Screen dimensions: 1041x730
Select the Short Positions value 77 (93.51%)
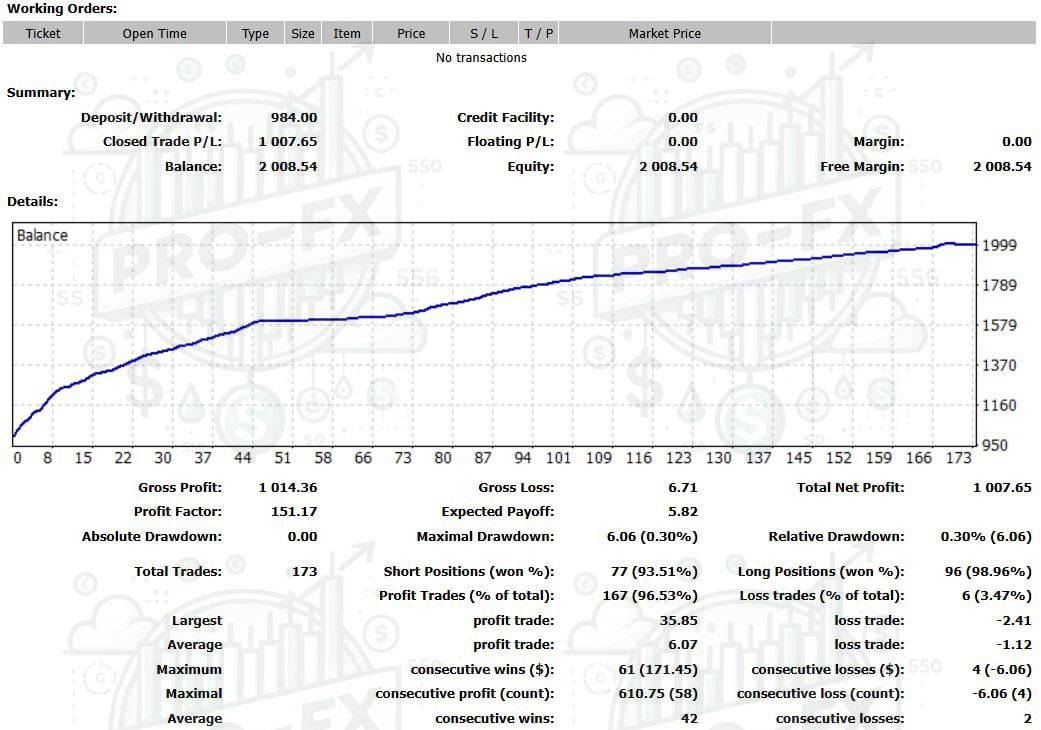pyautogui.click(x=654, y=571)
